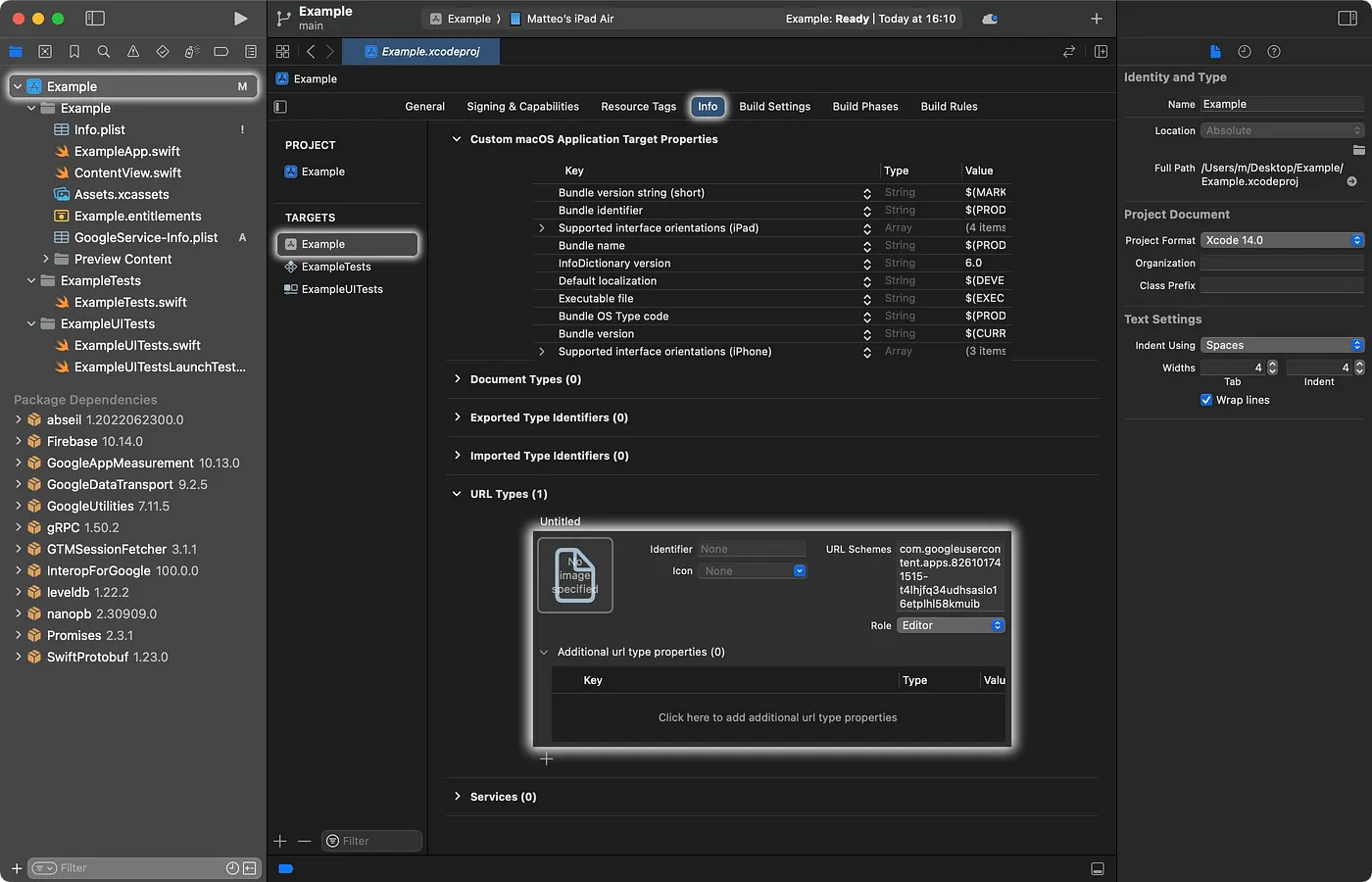Switch to the Build Phases tab
Image resolution: width=1372 pixels, height=882 pixels.
[865, 107]
